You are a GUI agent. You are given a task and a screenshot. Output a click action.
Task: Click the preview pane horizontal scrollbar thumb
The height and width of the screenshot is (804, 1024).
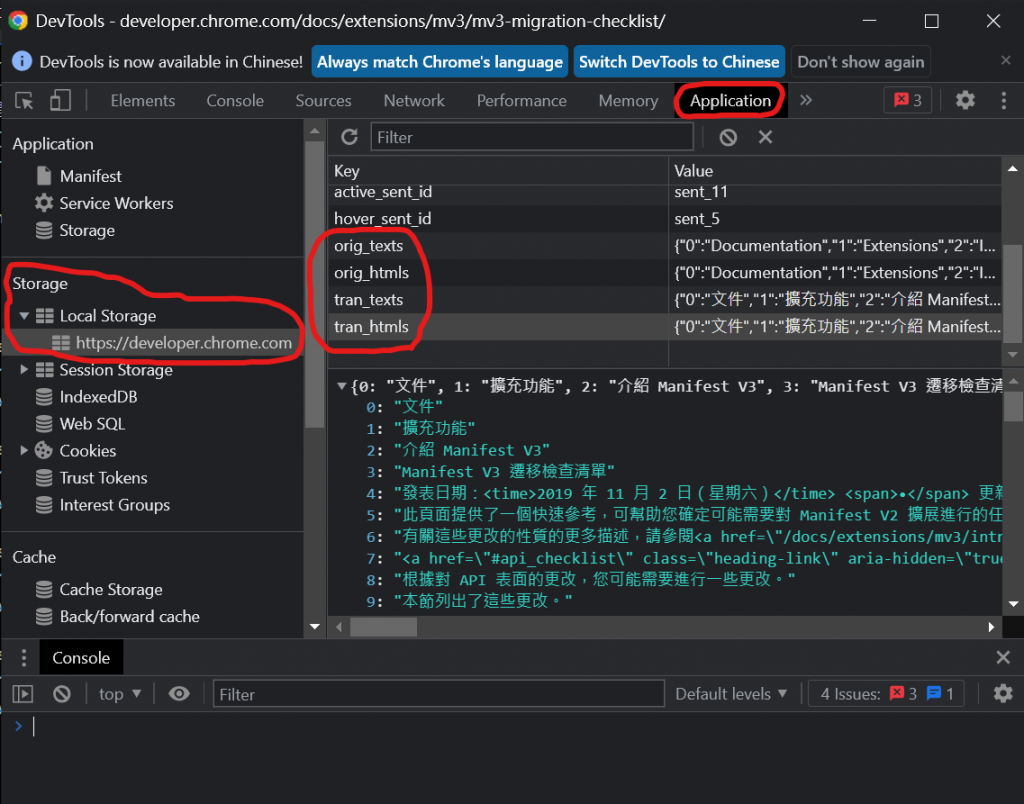(x=383, y=627)
